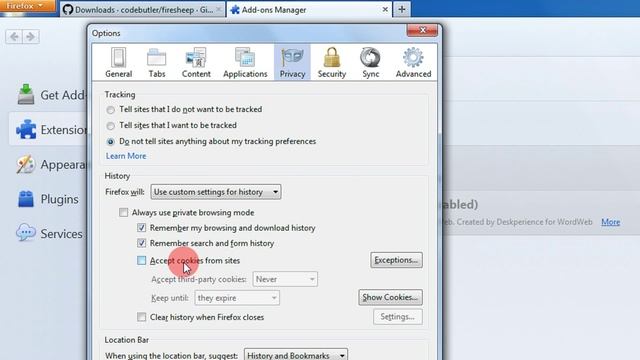Open Keep until dropdown
Image resolution: width=640 pixels, height=360 pixels.
(x=237, y=298)
